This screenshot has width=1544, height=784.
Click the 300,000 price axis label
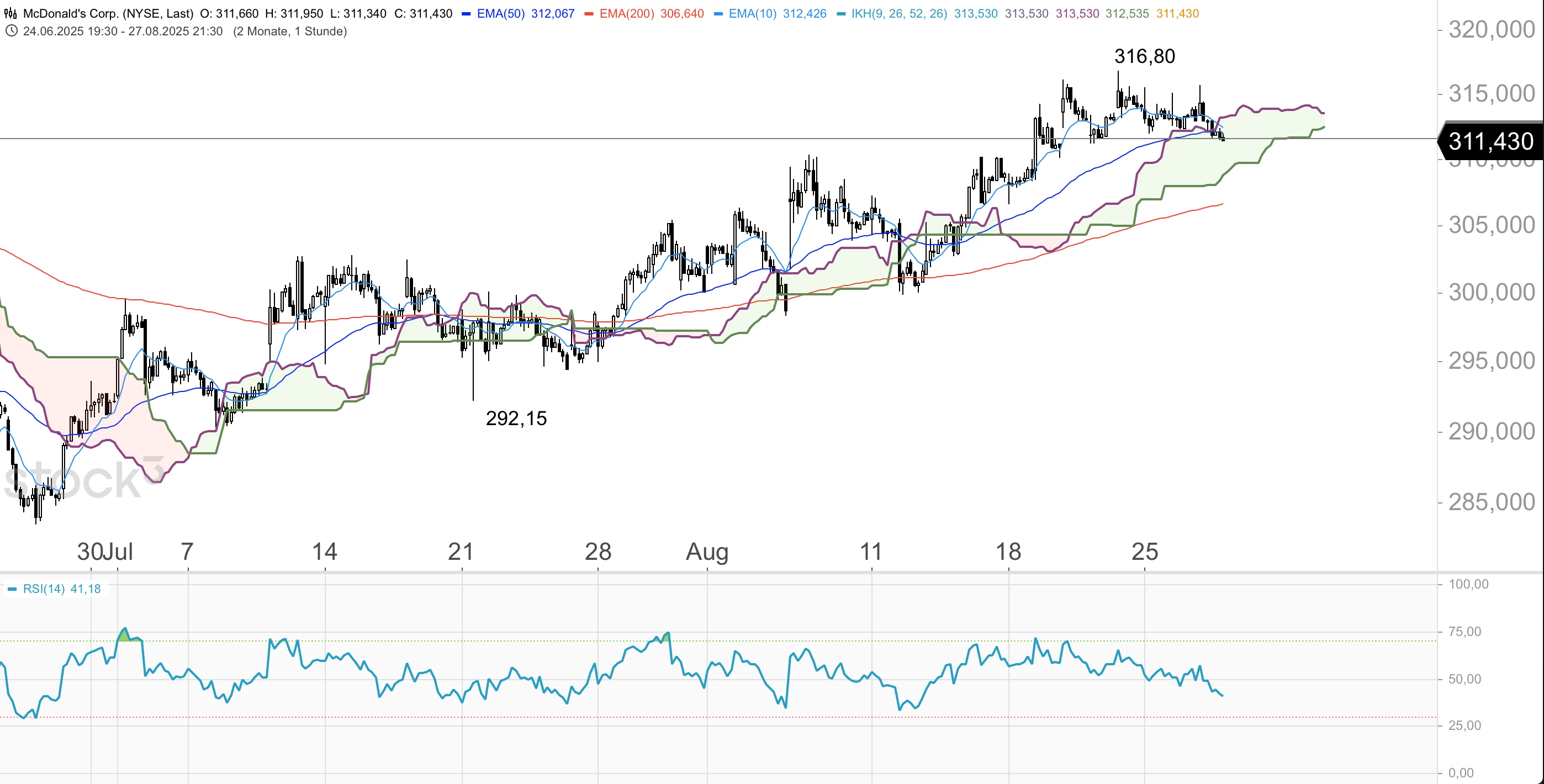[1491, 292]
